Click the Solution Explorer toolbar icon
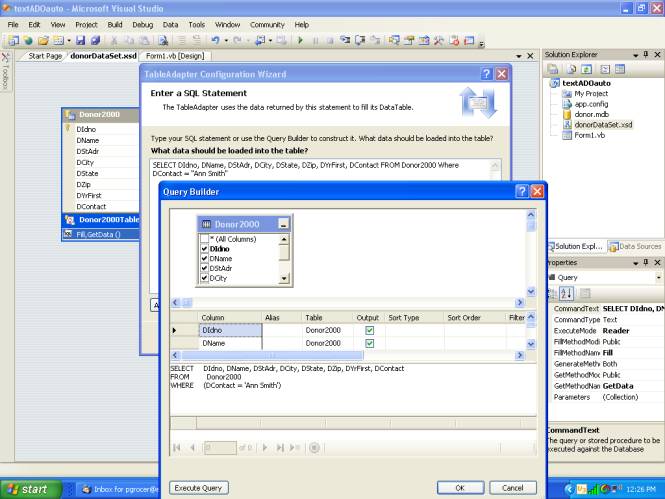Screen dimensions: 665x499 click(394, 40)
